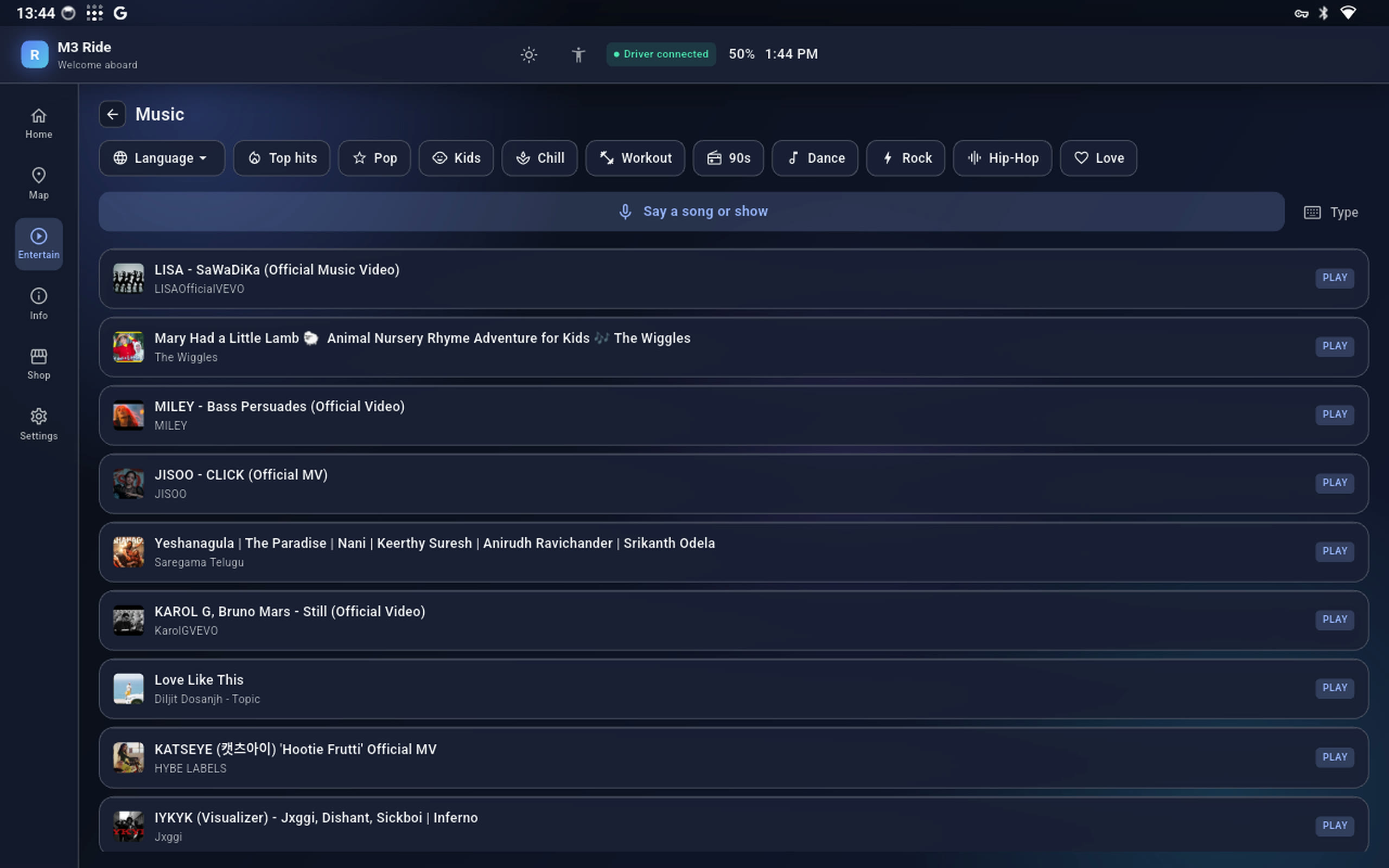Select the Dance music filter
Screen dimensions: 1389x868
coord(814,158)
